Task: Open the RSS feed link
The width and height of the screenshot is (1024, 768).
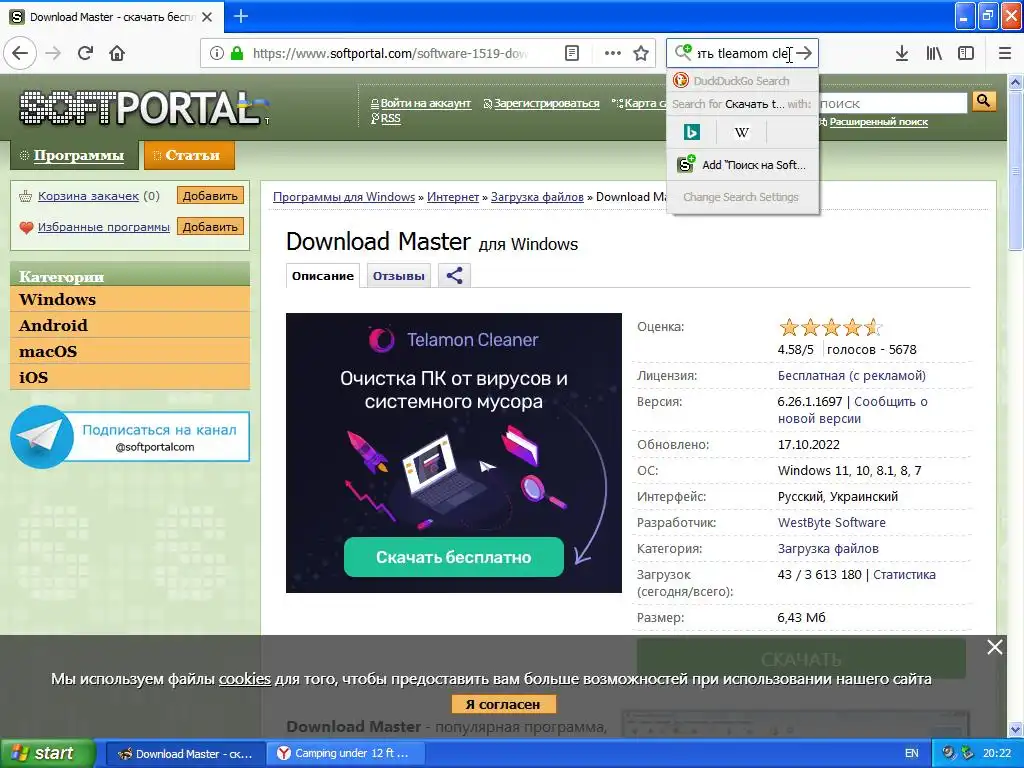Action: pyautogui.click(x=390, y=118)
